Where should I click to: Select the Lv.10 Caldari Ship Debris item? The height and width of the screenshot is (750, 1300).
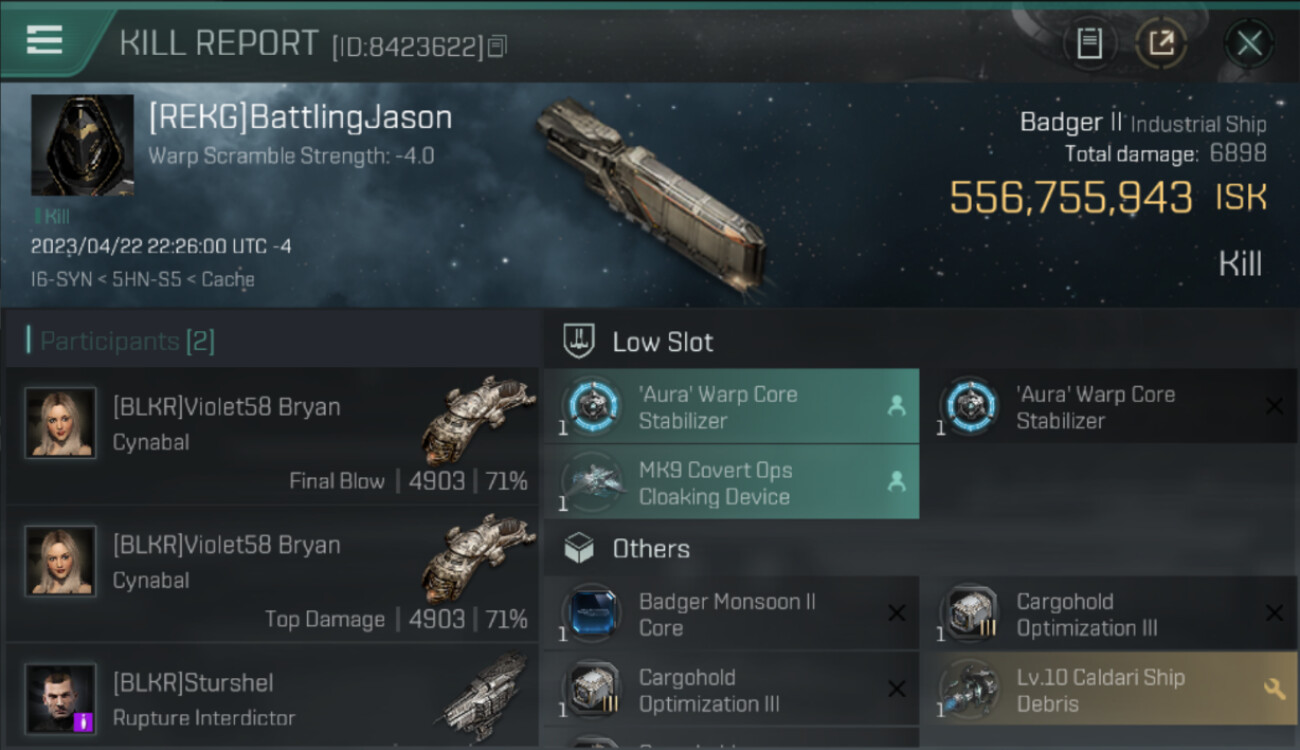(1109, 690)
